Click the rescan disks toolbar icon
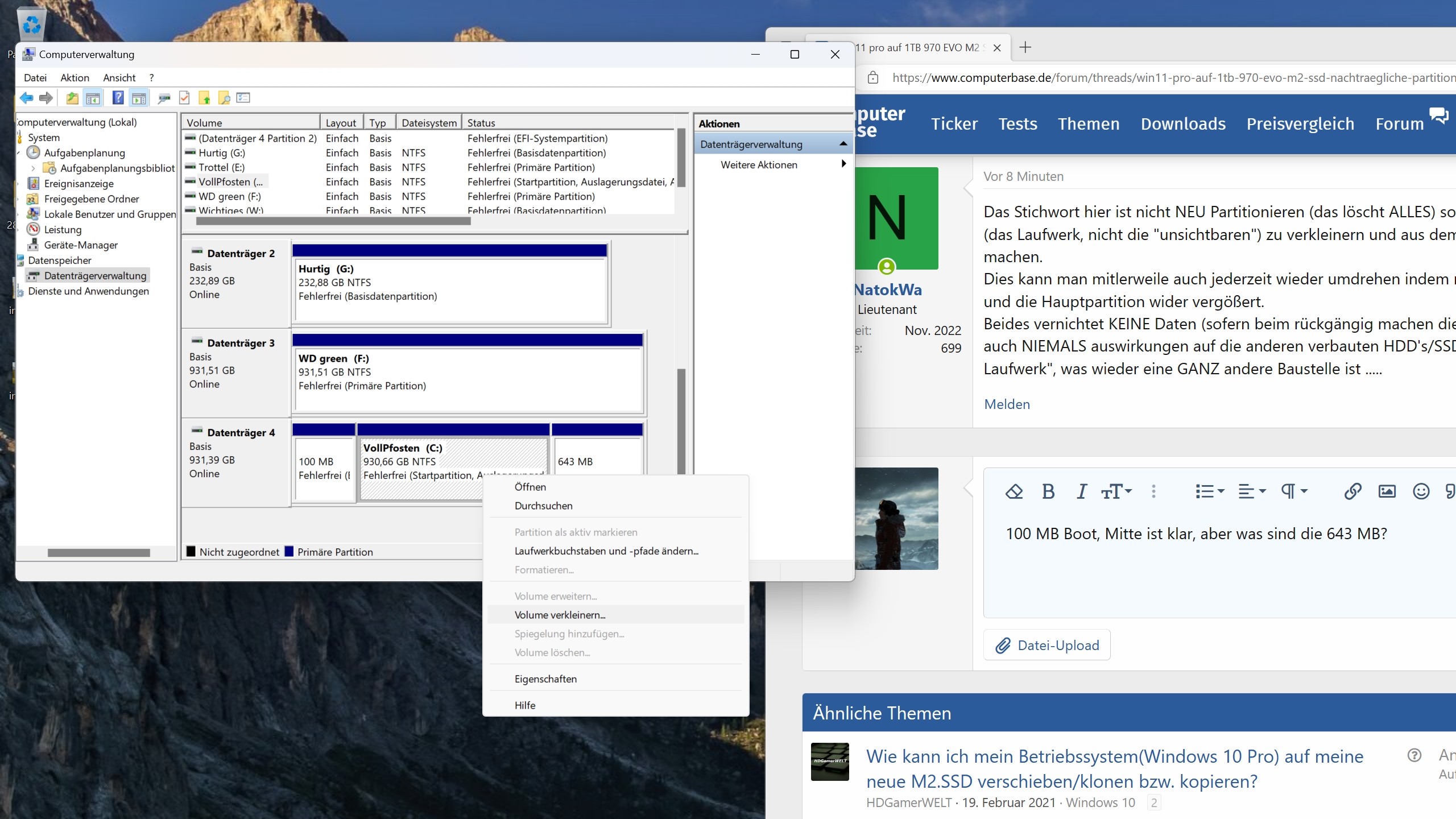The height and width of the screenshot is (819, 1456). tap(164, 98)
